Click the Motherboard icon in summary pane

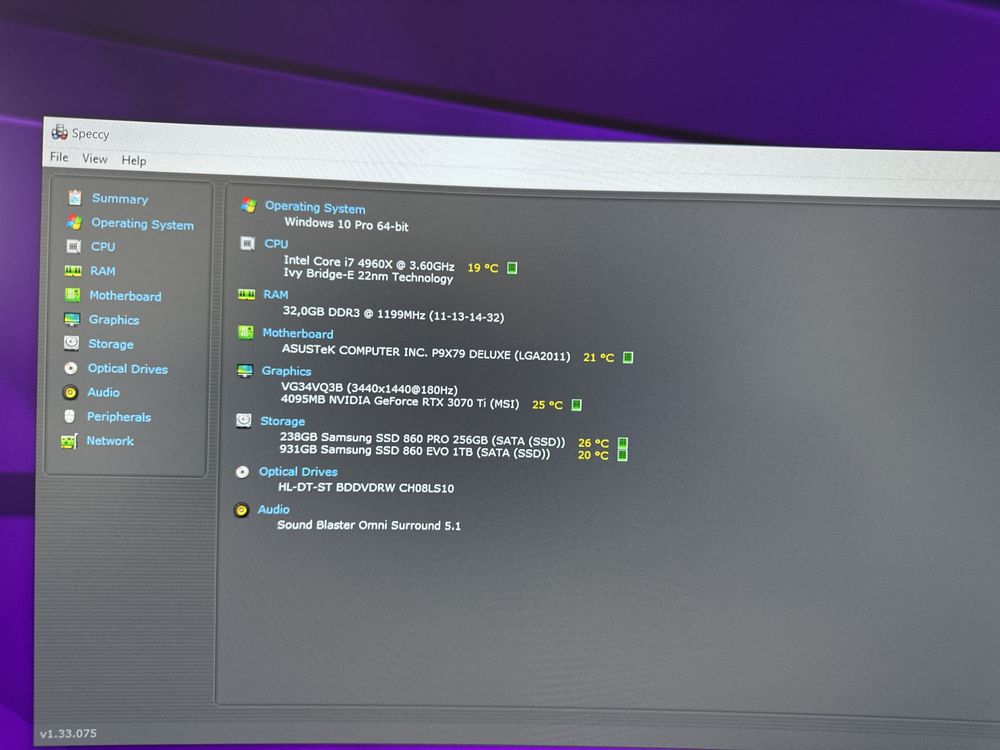point(245,332)
